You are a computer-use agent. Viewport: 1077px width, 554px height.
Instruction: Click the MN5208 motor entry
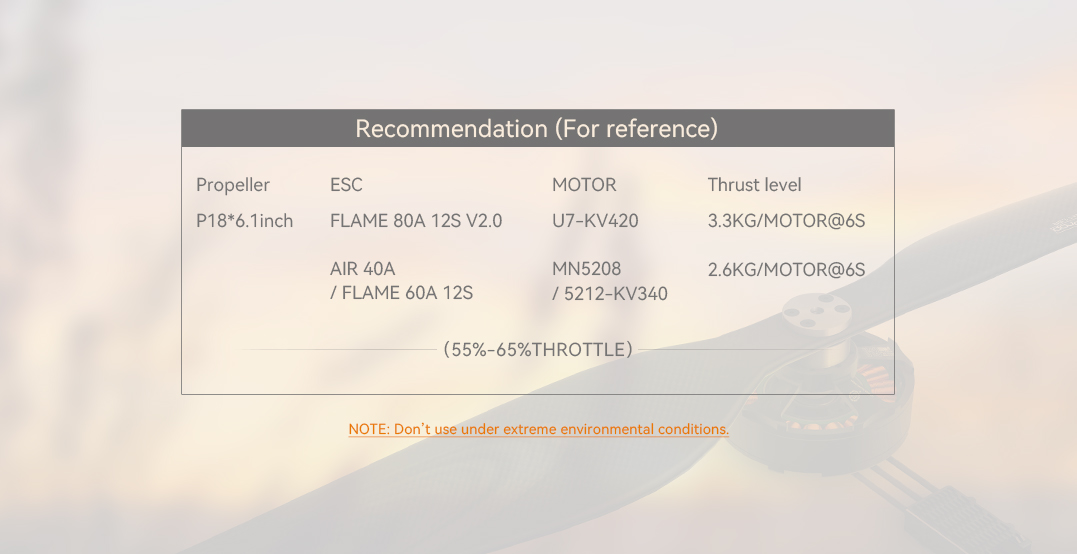coord(587,268)
